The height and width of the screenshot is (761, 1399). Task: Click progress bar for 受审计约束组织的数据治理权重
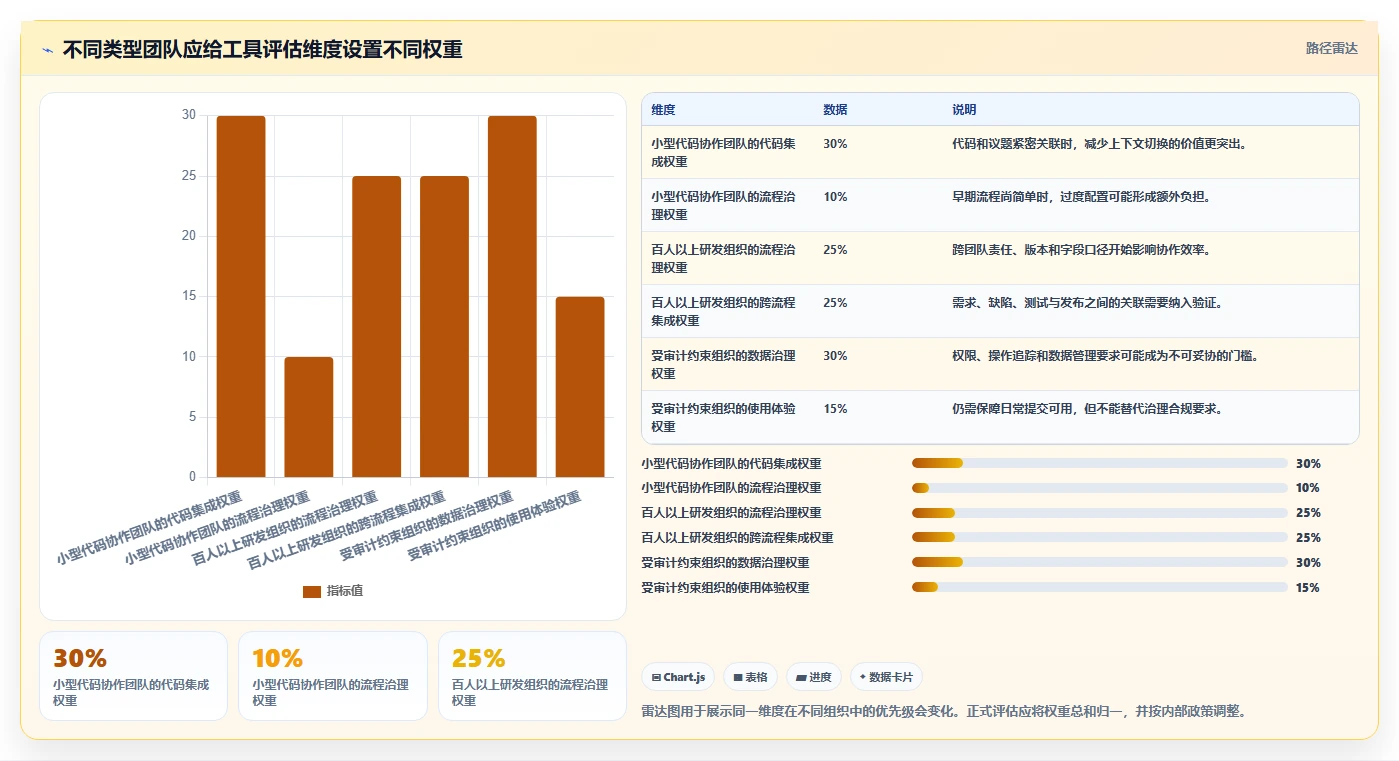click(x=1099, y=563)
